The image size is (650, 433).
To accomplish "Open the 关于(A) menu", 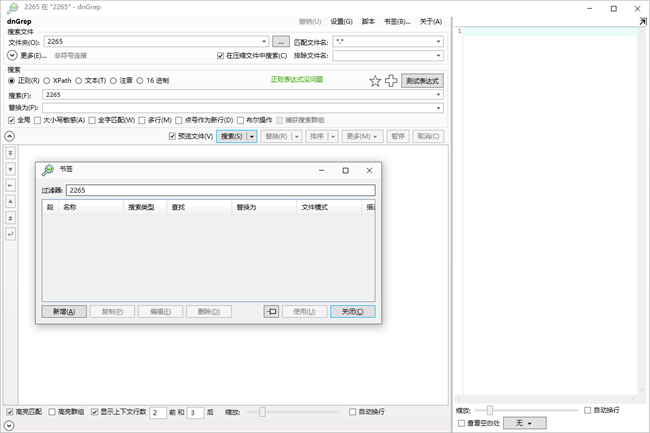I will click(430, 20).
